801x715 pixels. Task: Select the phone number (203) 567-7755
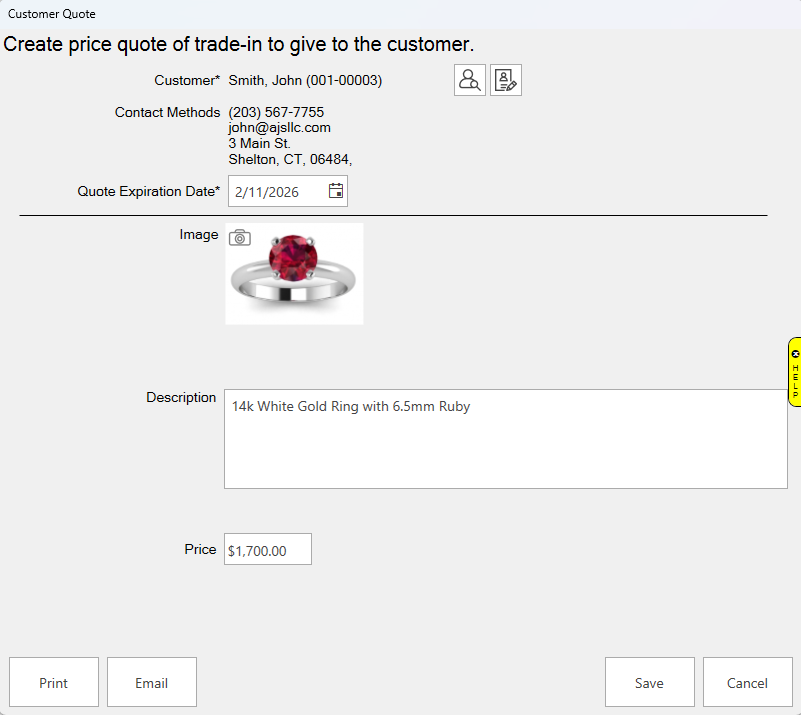click(x=276, y=112)
